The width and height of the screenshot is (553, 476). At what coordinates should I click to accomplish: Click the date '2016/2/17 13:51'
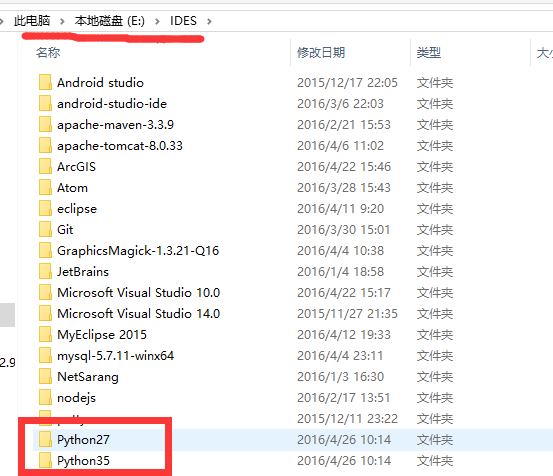tap(344, 397)
